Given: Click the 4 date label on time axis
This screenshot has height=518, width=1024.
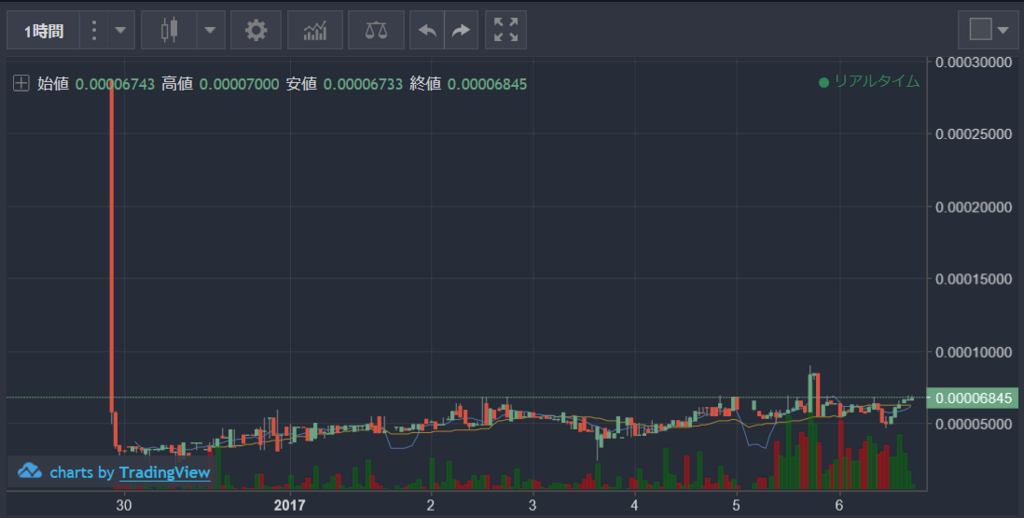Looking at the screenshot, I should point(634,505).
